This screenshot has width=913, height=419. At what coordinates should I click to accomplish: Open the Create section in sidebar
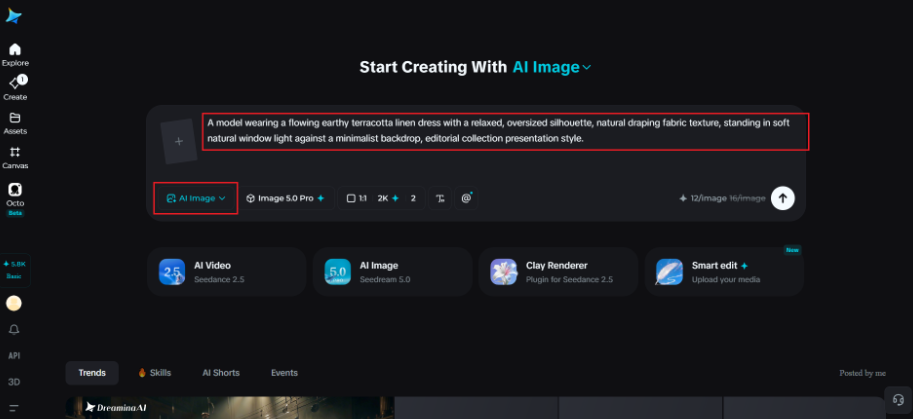tap(15, 88)
